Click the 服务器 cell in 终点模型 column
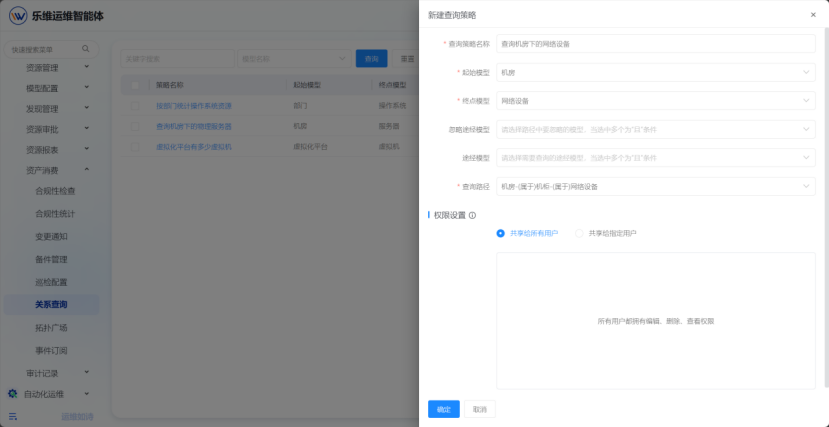This screenshot has width=829, height=427. tap(389, 126)
